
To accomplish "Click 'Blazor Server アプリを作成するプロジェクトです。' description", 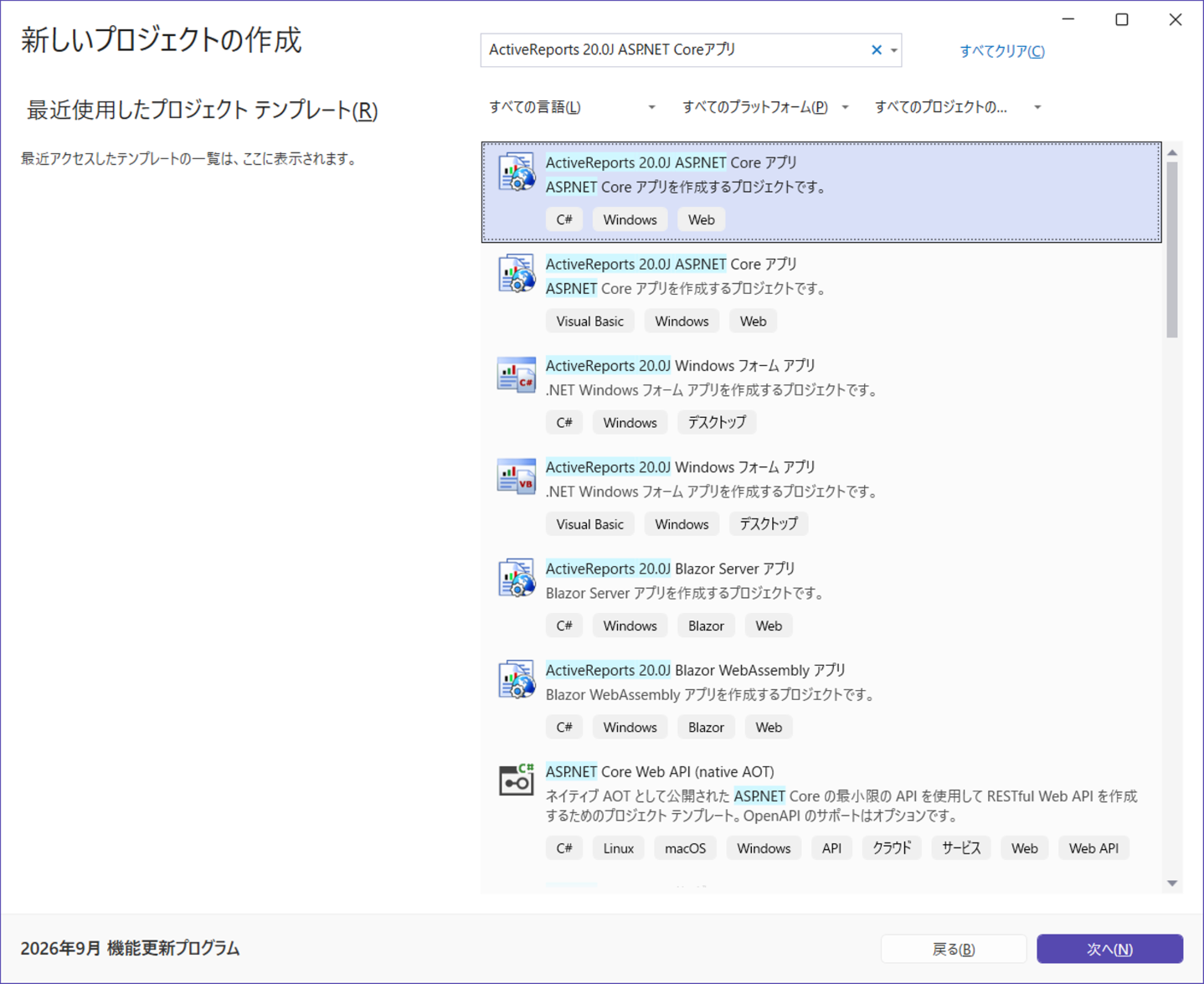I will coord(687,593).
